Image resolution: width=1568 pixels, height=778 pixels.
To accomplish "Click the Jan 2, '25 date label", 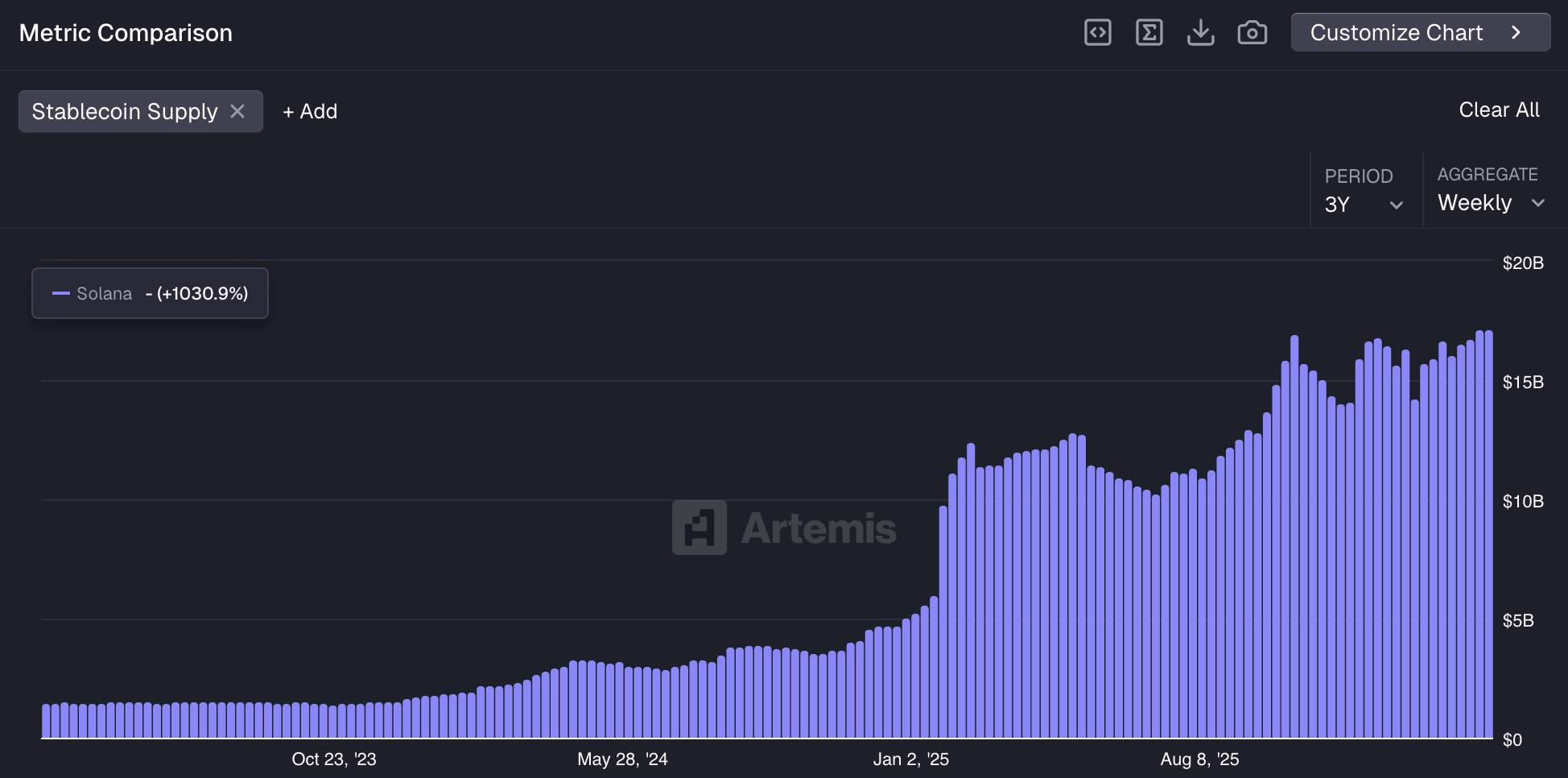I will tap(911, 759).
